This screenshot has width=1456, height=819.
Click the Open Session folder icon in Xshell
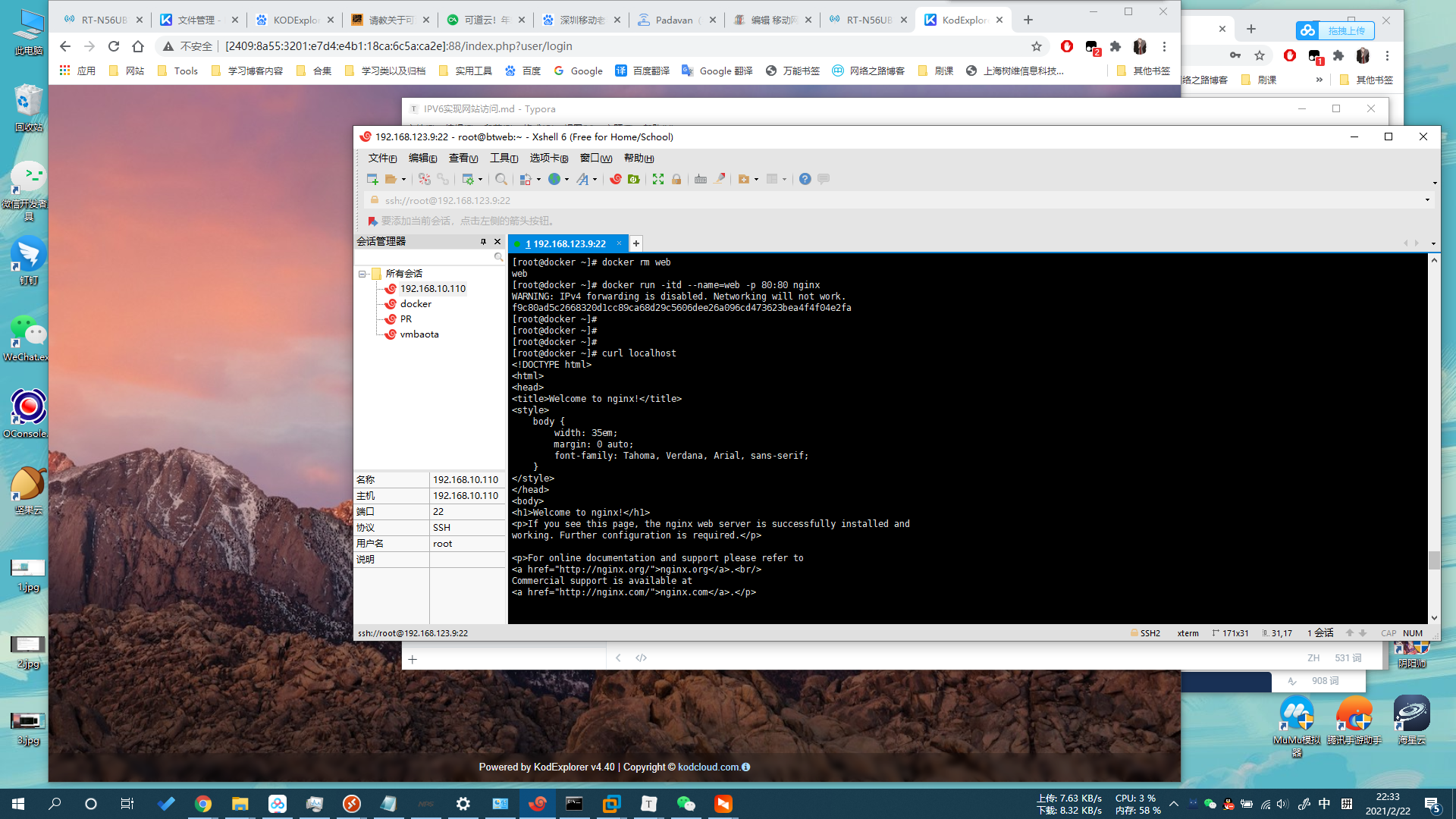(x=391, y=179)
